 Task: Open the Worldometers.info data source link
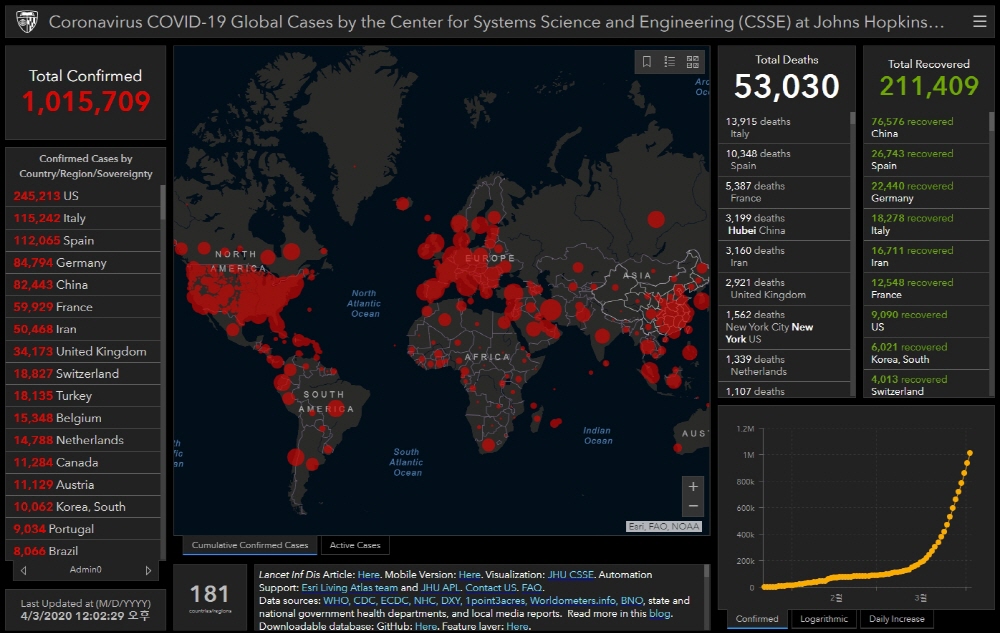(573, 601)
